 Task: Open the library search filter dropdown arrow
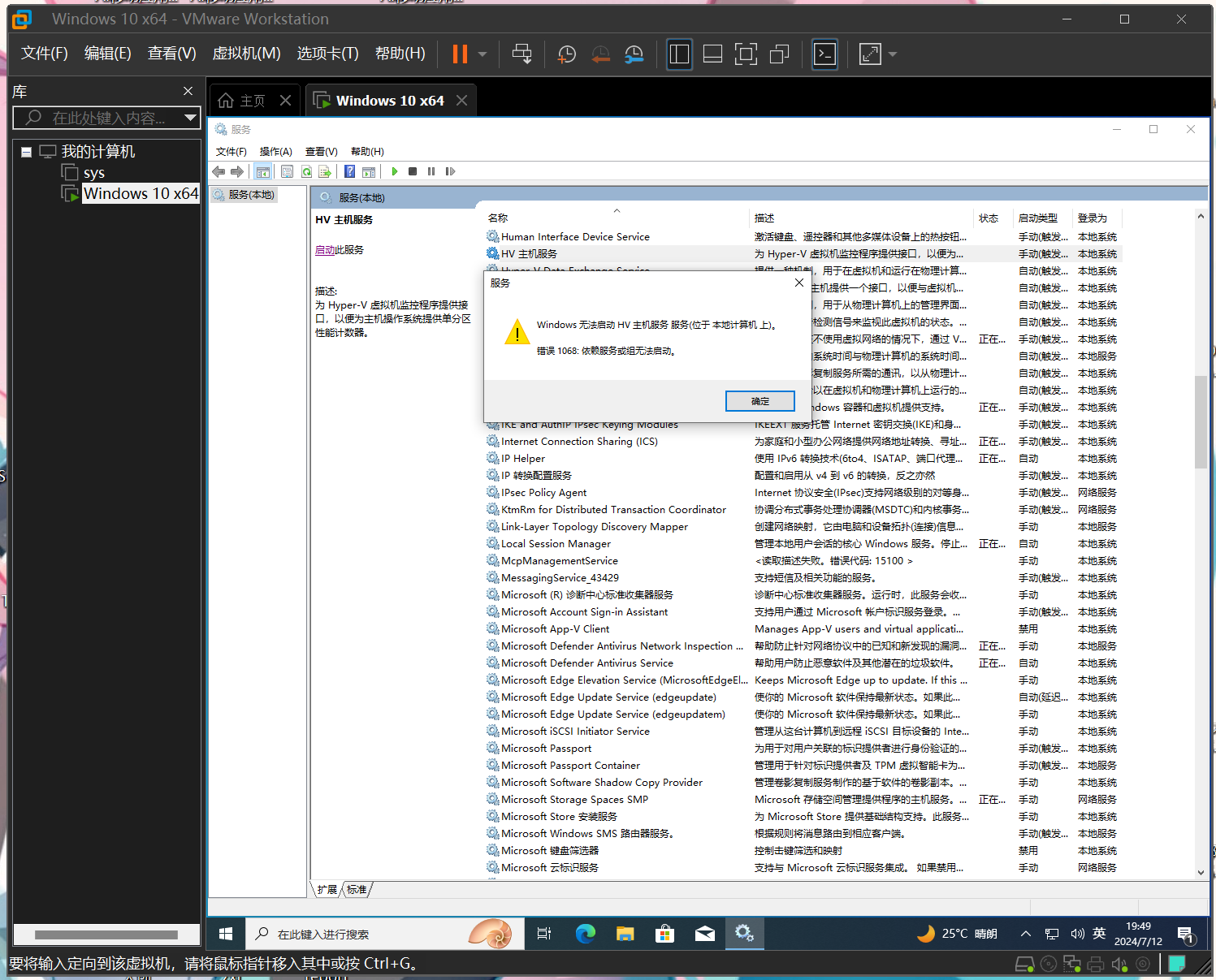point(190,118)
